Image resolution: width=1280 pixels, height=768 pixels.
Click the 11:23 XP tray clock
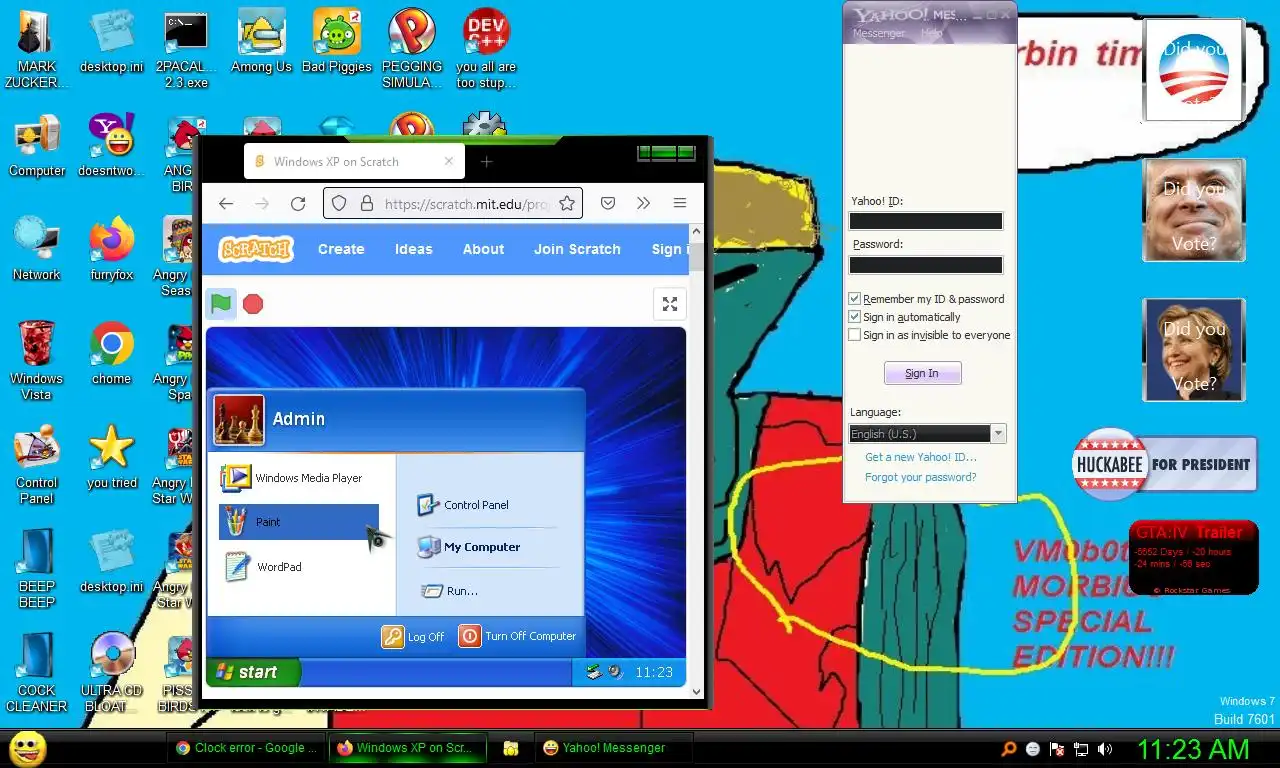(654, 672)
